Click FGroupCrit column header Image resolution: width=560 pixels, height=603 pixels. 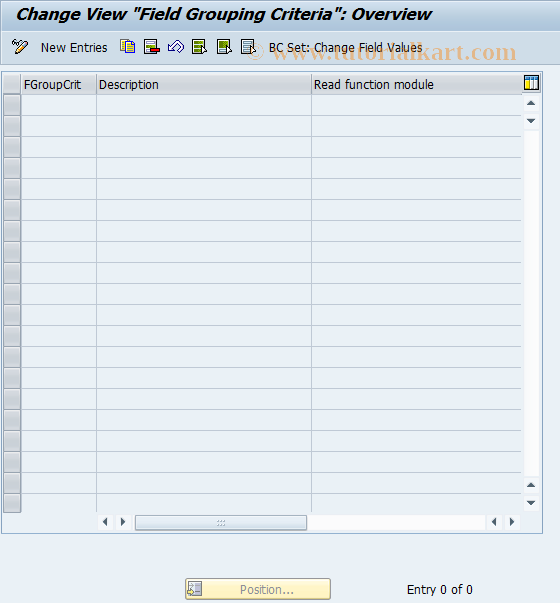click(x=59, y=84)
